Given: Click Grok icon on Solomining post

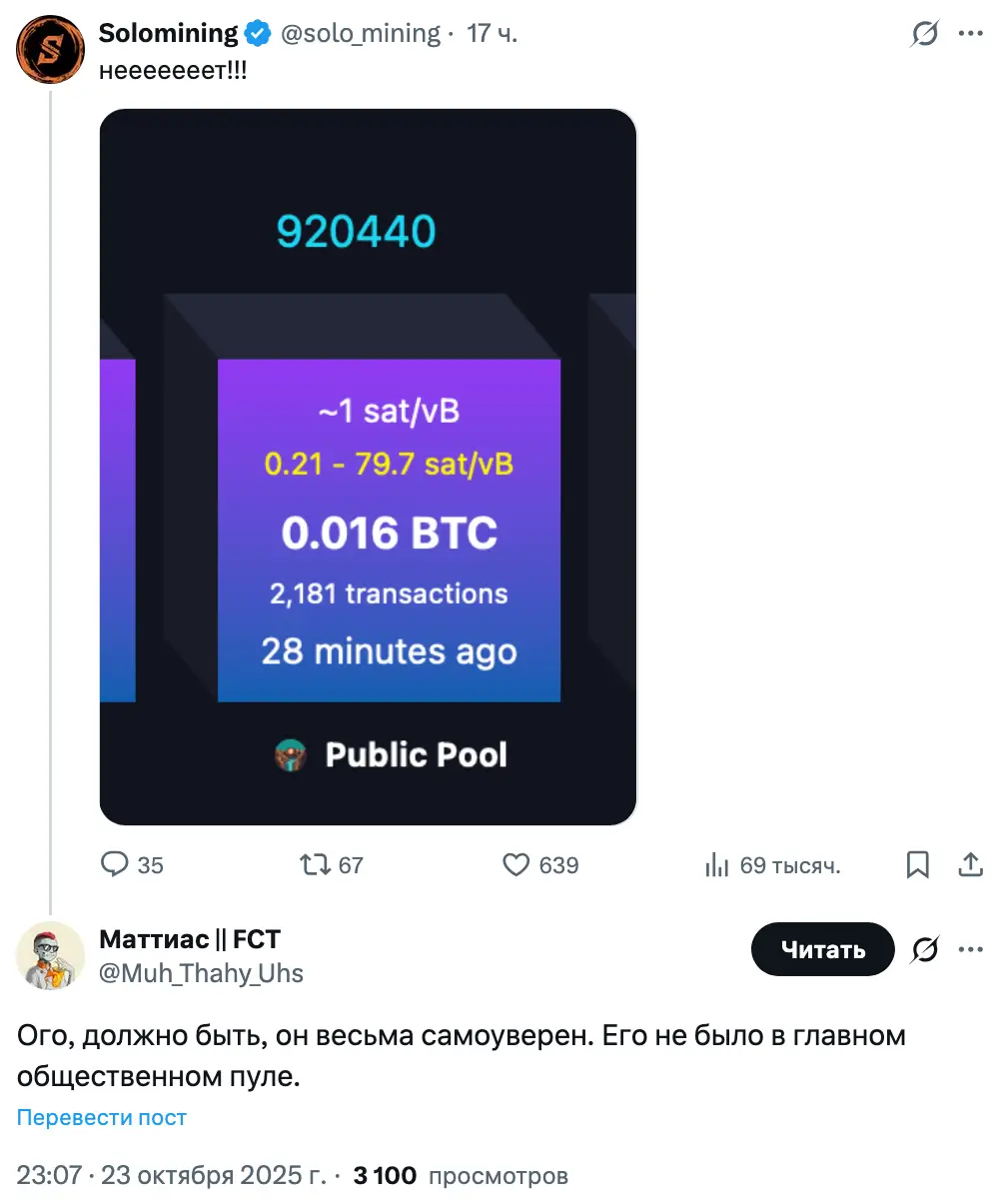Looking at the screenshot, I should 925,34.
